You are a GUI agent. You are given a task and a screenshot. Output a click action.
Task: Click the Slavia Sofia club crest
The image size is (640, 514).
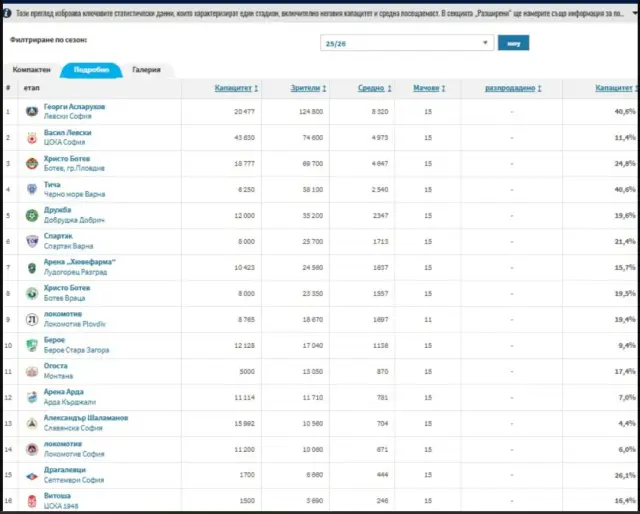33,423
